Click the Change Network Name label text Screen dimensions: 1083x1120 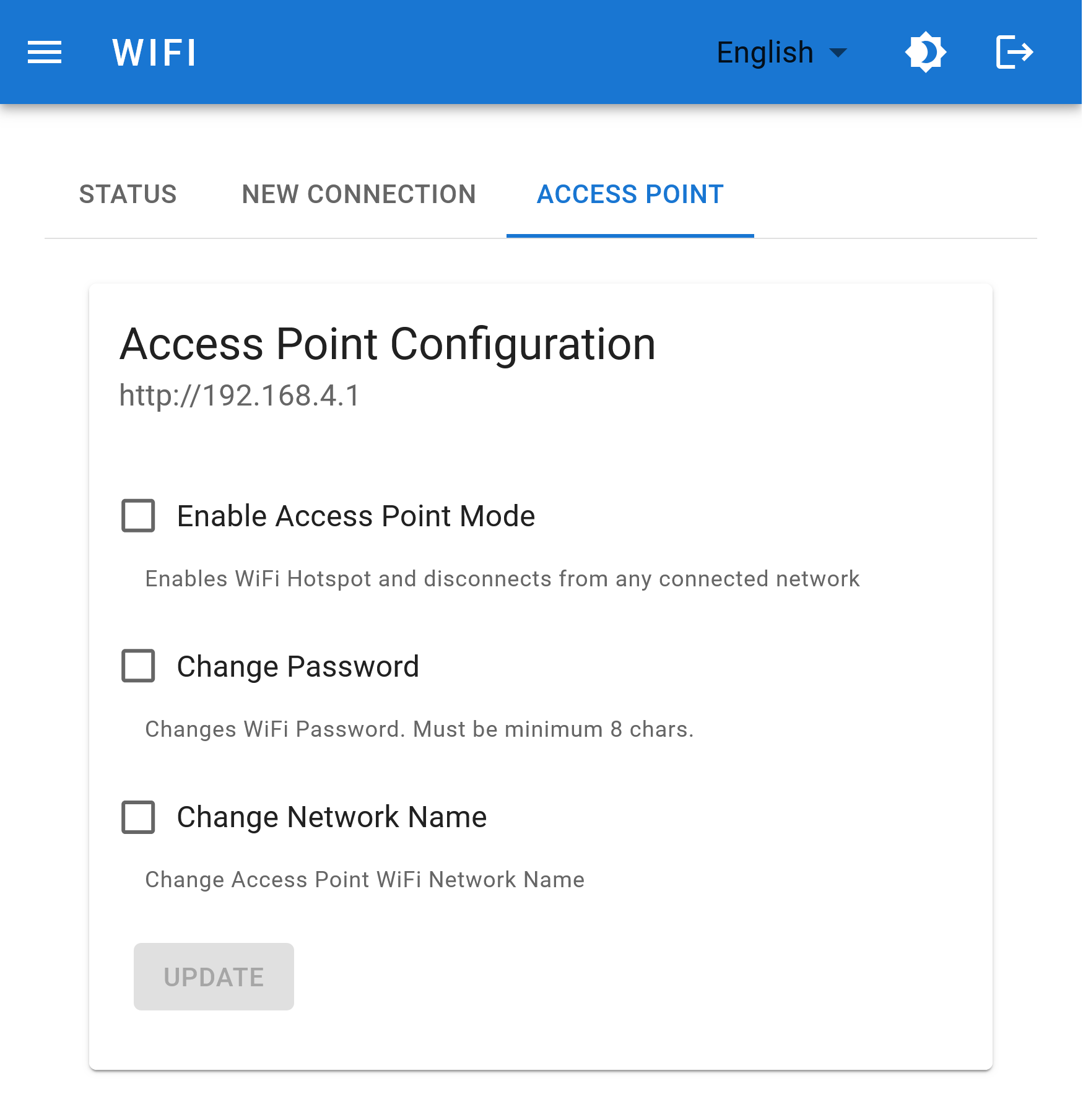pyautogui.click(x=332, y=817)
